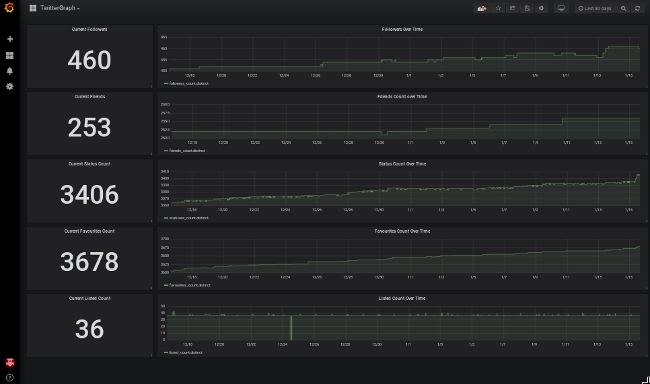Click the 3678 favourites count value

click(x=90, y=262)
